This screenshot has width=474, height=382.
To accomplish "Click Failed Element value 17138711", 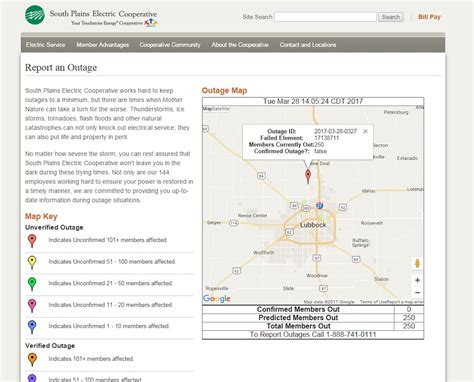I will [327, 138].
